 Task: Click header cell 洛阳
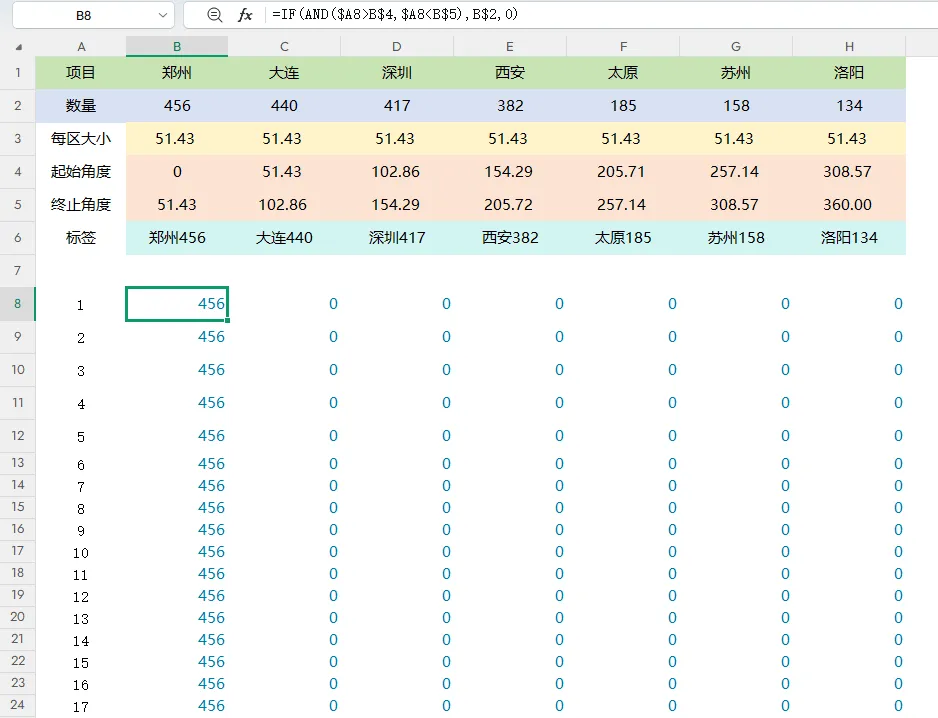point(849,73)
